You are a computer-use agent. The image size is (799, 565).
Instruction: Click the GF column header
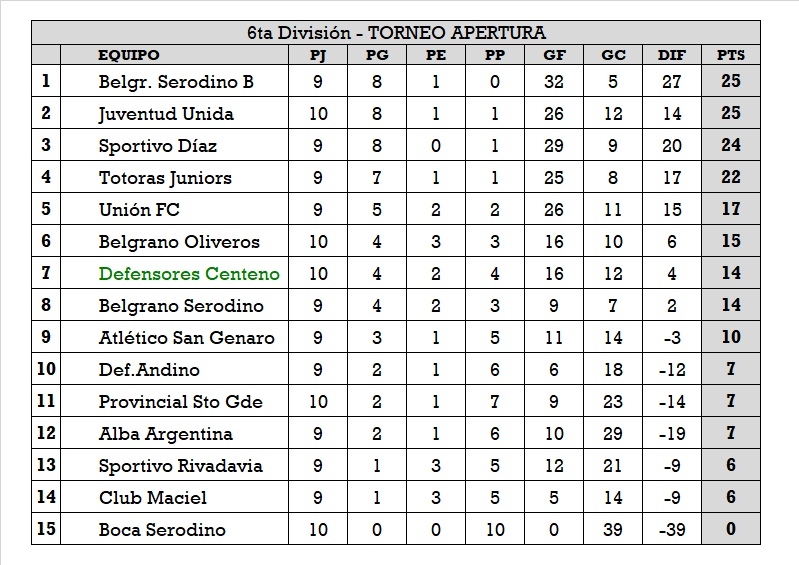click(554, 55)
